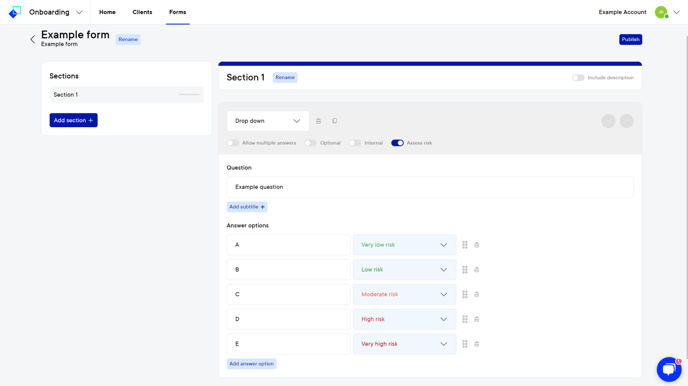
Task: Click the Example Account label
Action: [x=622, y=12]
